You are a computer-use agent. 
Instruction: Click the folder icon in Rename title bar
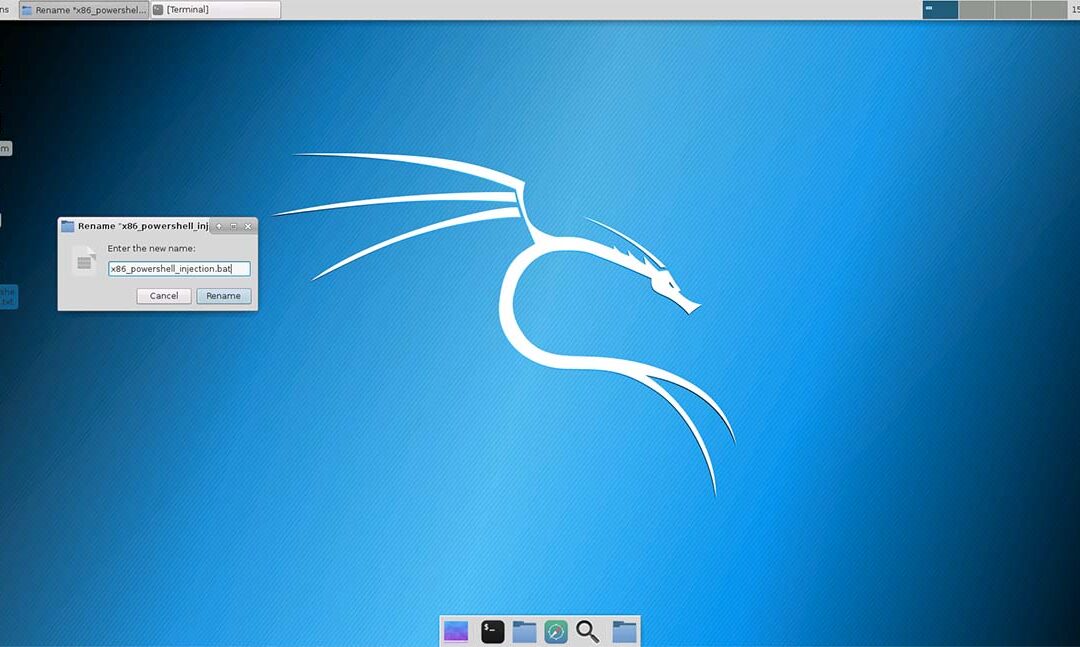pyautogui.click(x=68, y=226)
